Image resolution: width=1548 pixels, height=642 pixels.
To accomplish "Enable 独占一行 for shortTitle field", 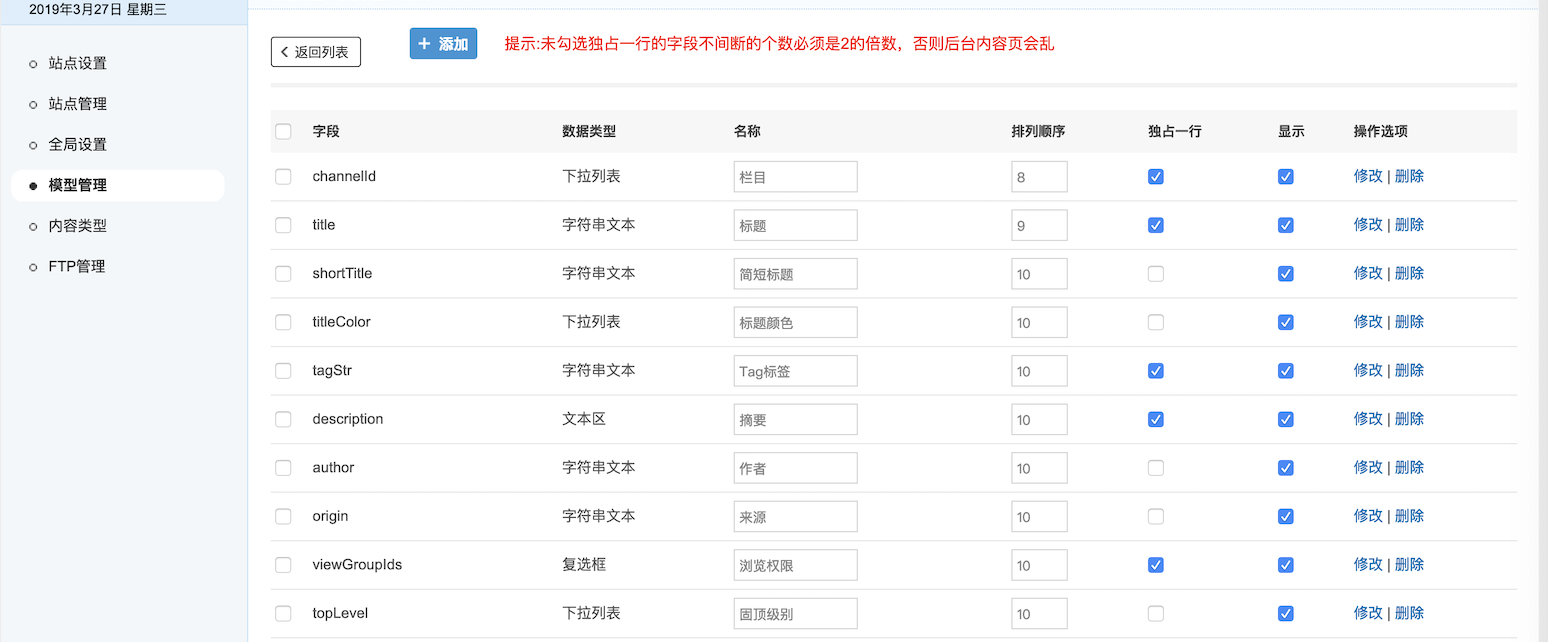I will pos(1156,274).
